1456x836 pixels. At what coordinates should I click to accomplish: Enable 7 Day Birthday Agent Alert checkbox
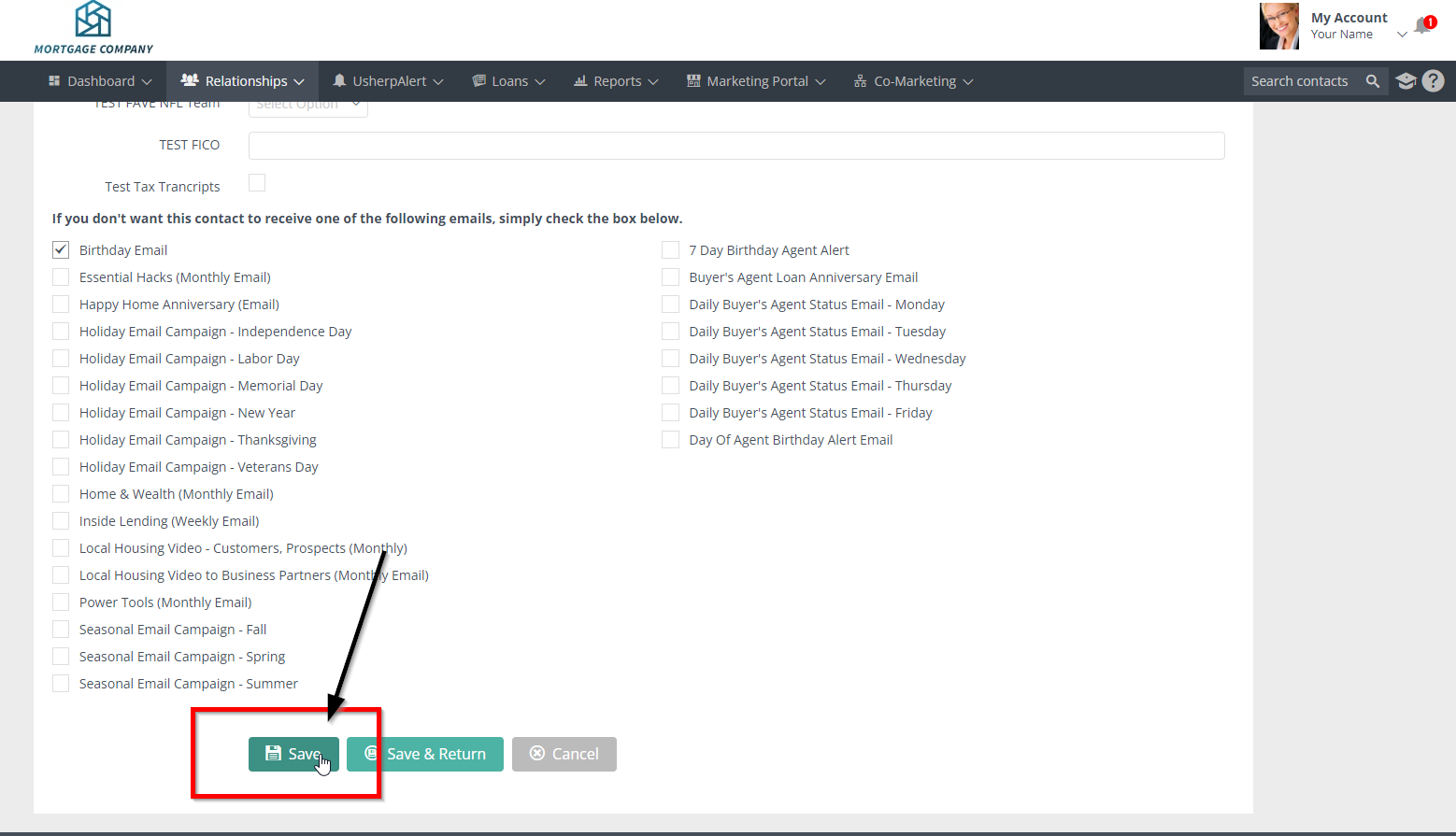point(670,250)
